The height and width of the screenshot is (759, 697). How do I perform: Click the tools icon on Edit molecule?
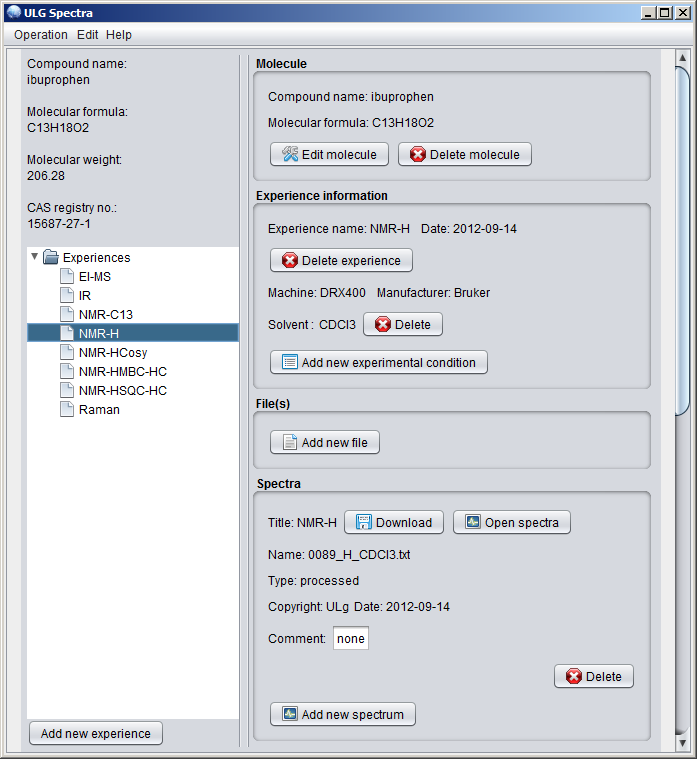click(x=290, y=154)
